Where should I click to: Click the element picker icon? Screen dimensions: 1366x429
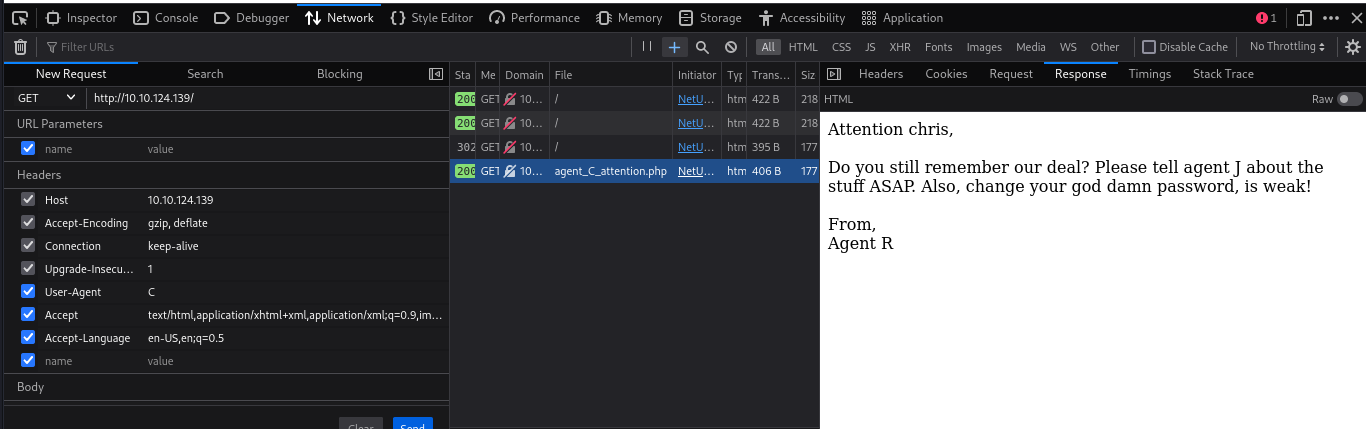(x=20, y=18)
